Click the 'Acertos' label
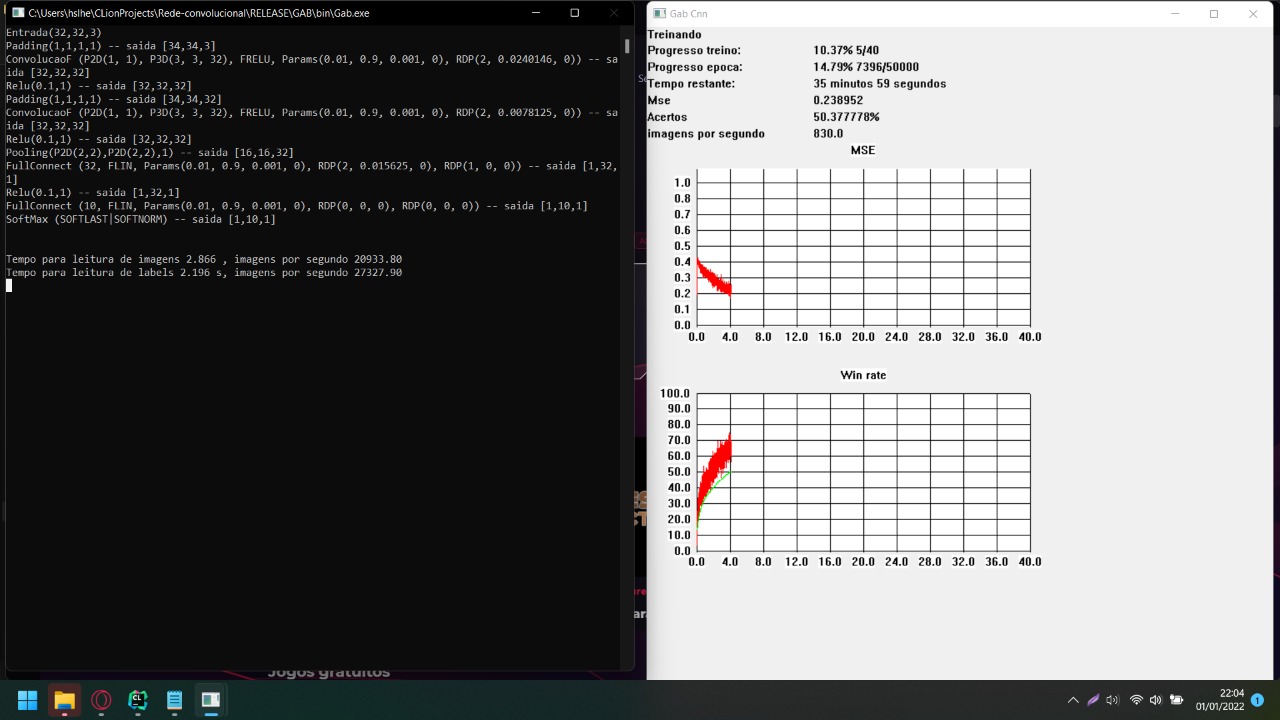Screen dimensions: 1280x720 [x=669, y=117]
